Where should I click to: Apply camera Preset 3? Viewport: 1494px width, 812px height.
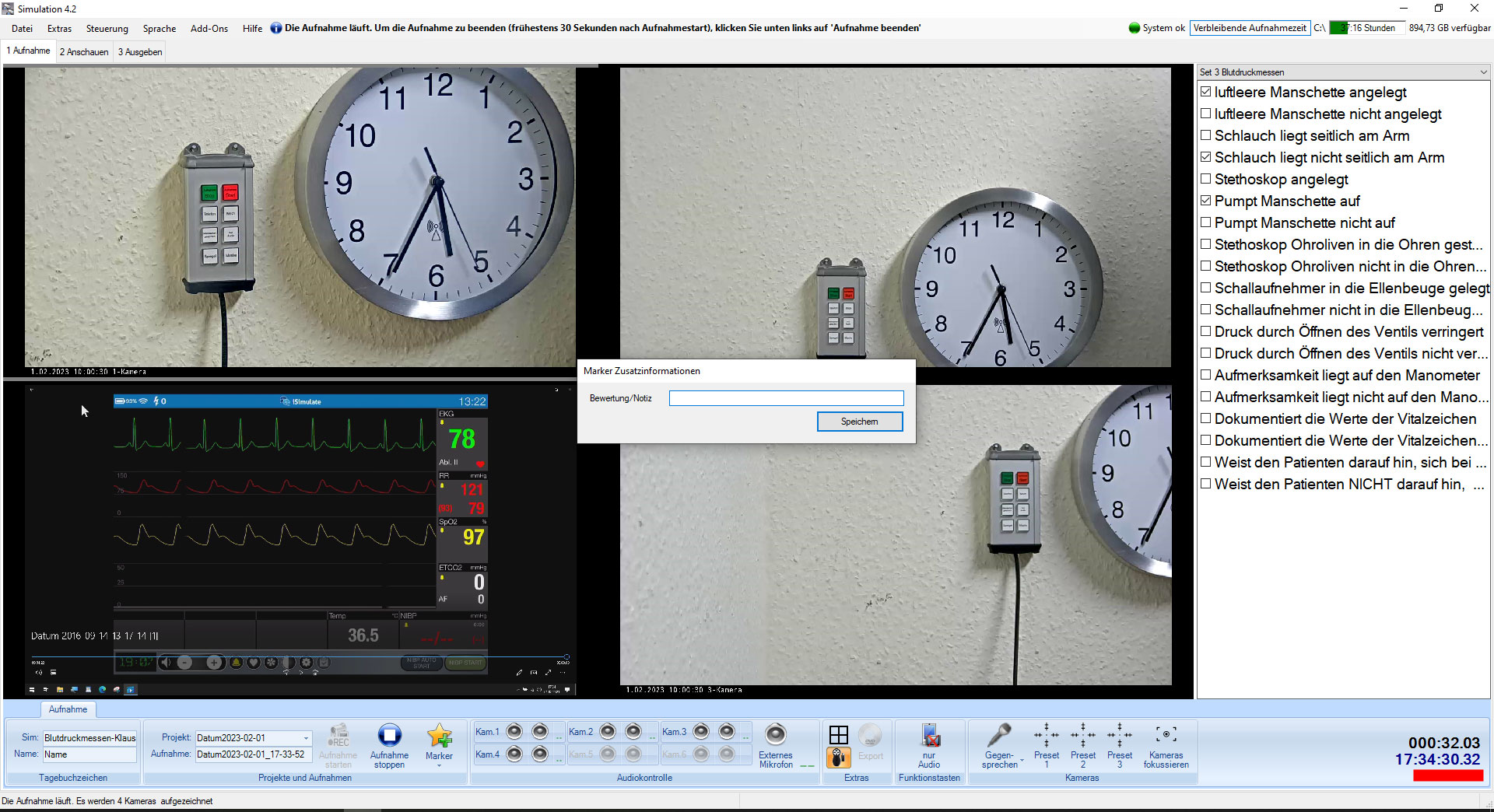1120,745
